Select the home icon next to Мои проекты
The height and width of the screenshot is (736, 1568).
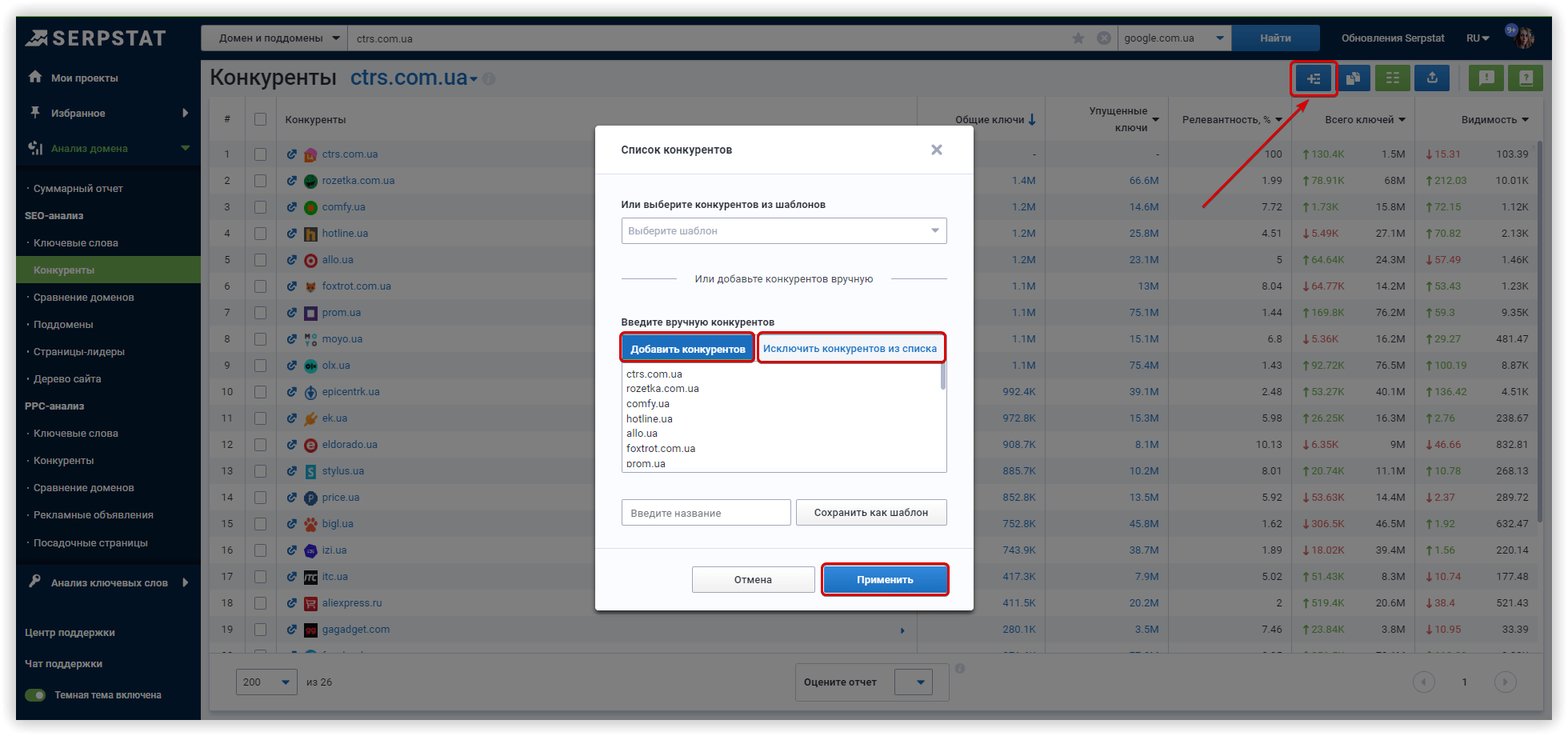pyautogui.click(x=35, y=77)
